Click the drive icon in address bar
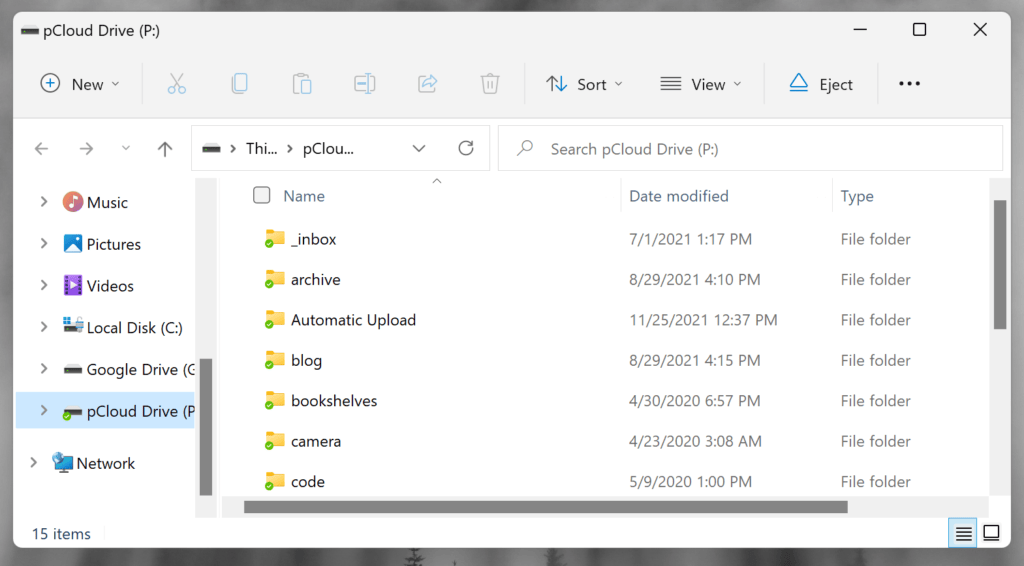Image resolution: width=1024 pixels, height=566 pixels. pyautogui.click(x=211, y=149)
